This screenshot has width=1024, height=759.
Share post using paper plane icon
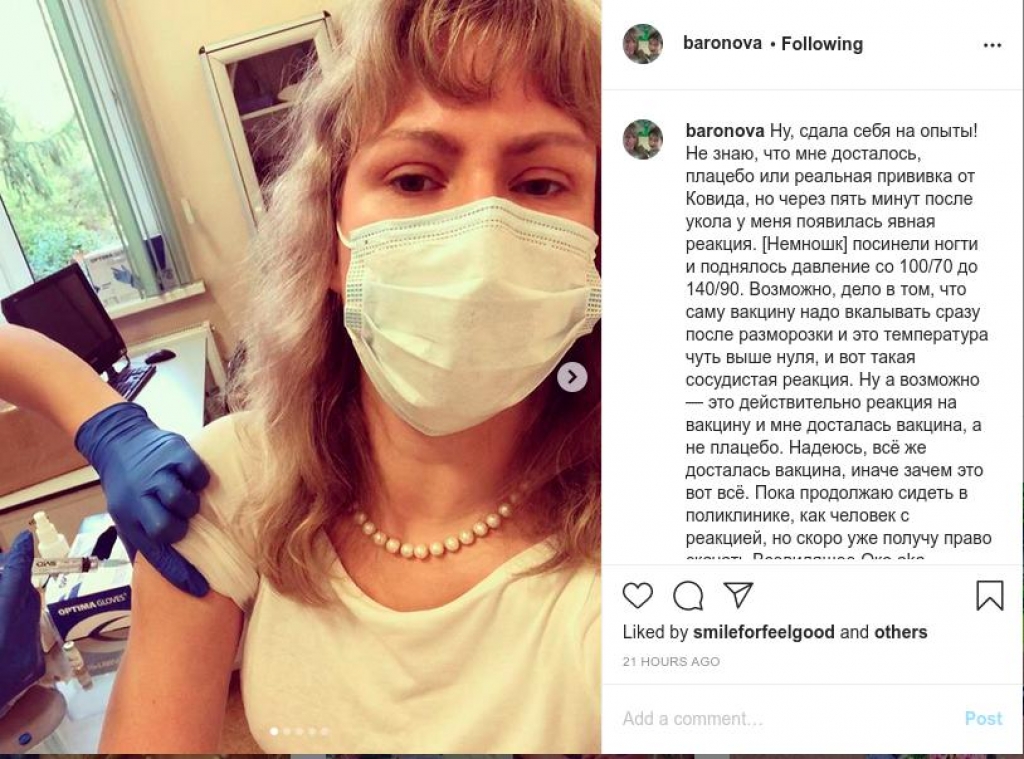[739, 595]
